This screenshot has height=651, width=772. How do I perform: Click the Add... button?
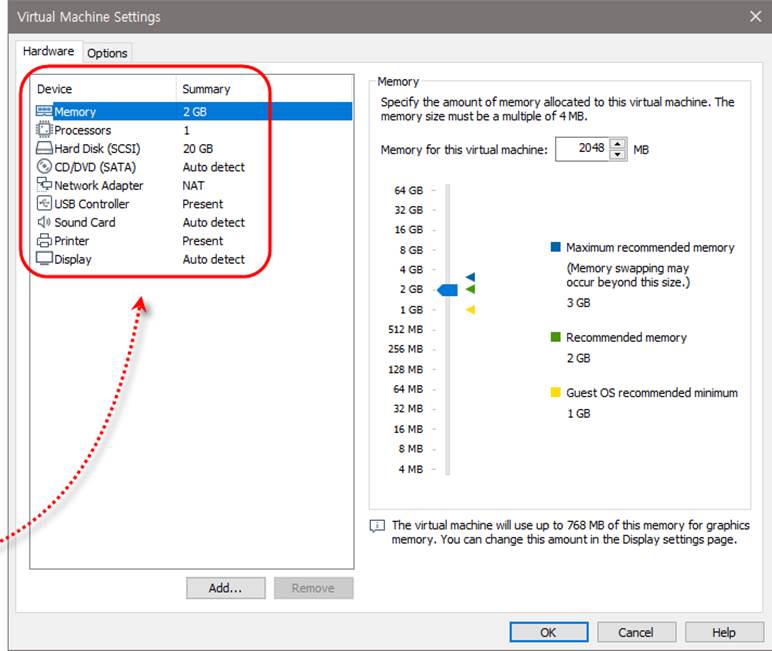[225, 588]
